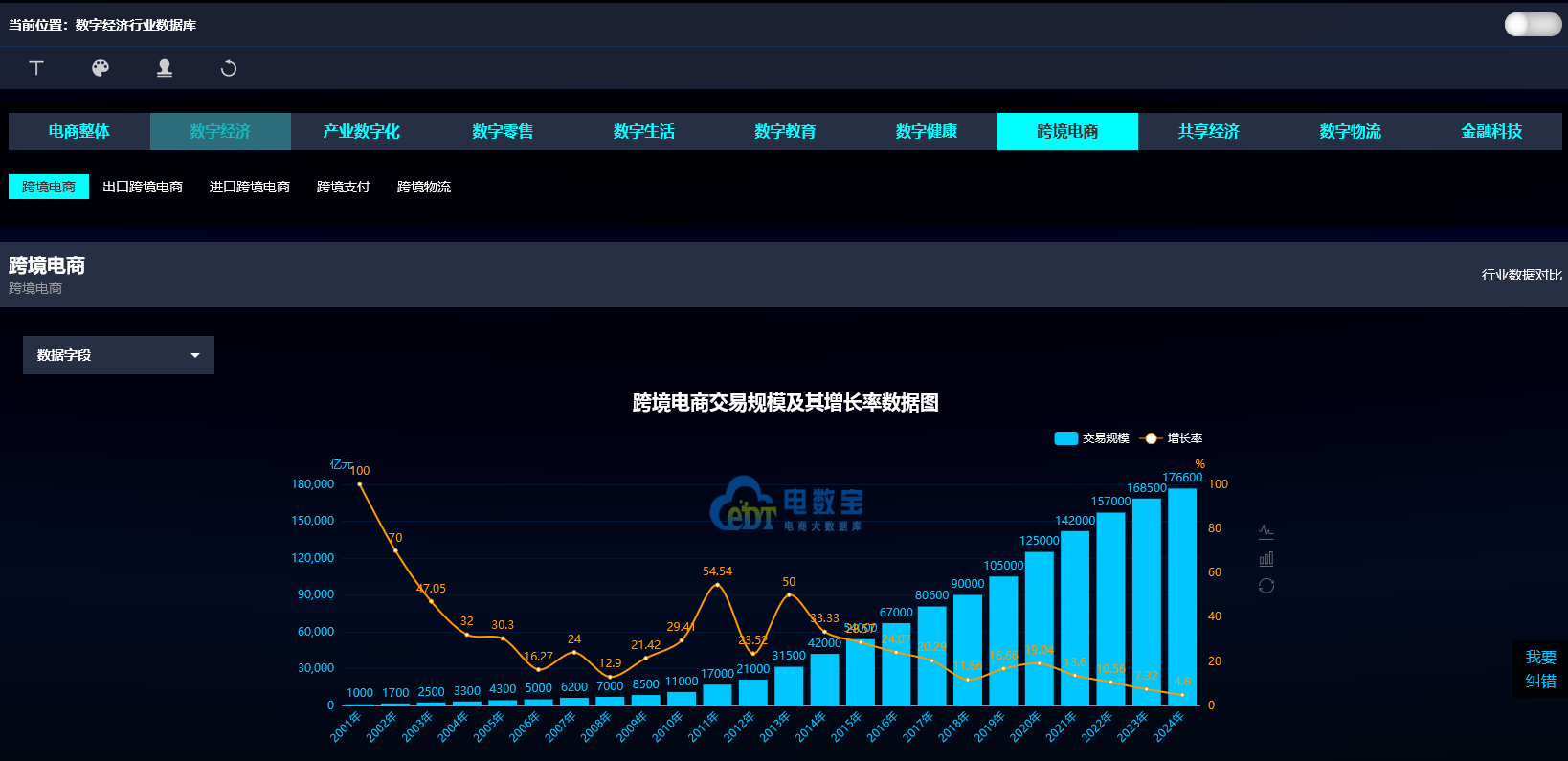Viewport: 1568px width, 761px height.
Task: Open the 数据字段 dropdown
Action: pyautogui.click(x=119, y=355)
